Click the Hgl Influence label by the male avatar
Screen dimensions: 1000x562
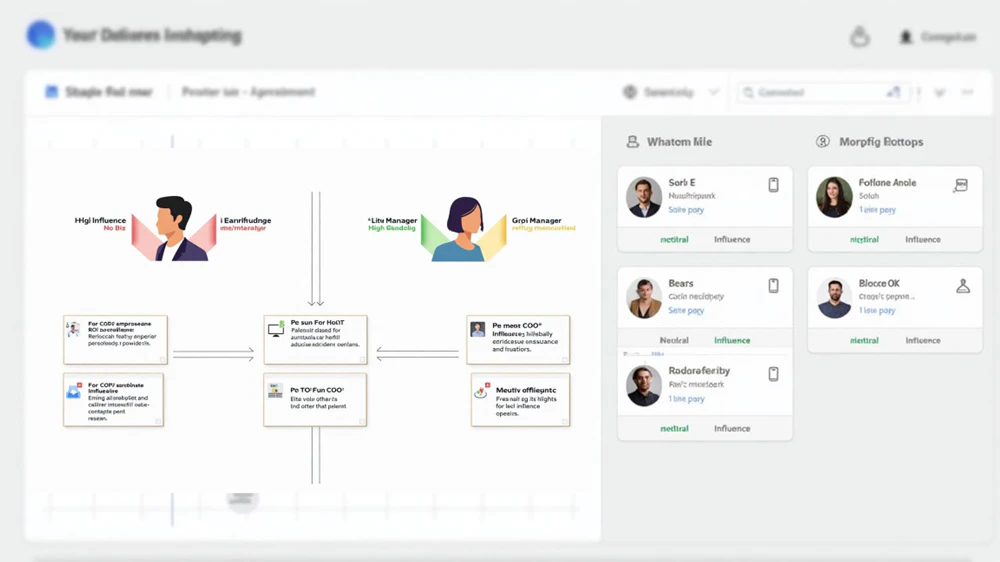[100, 220]
